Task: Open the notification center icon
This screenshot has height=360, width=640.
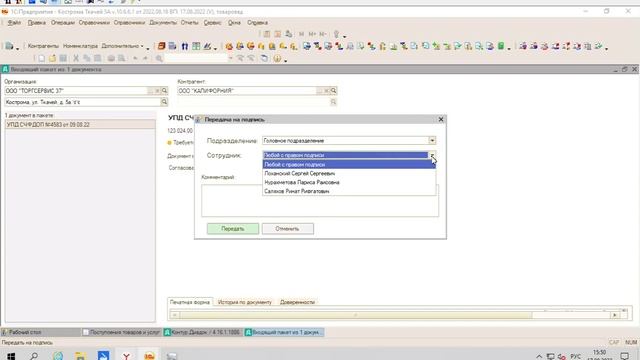Action: (x=624, y=356)
